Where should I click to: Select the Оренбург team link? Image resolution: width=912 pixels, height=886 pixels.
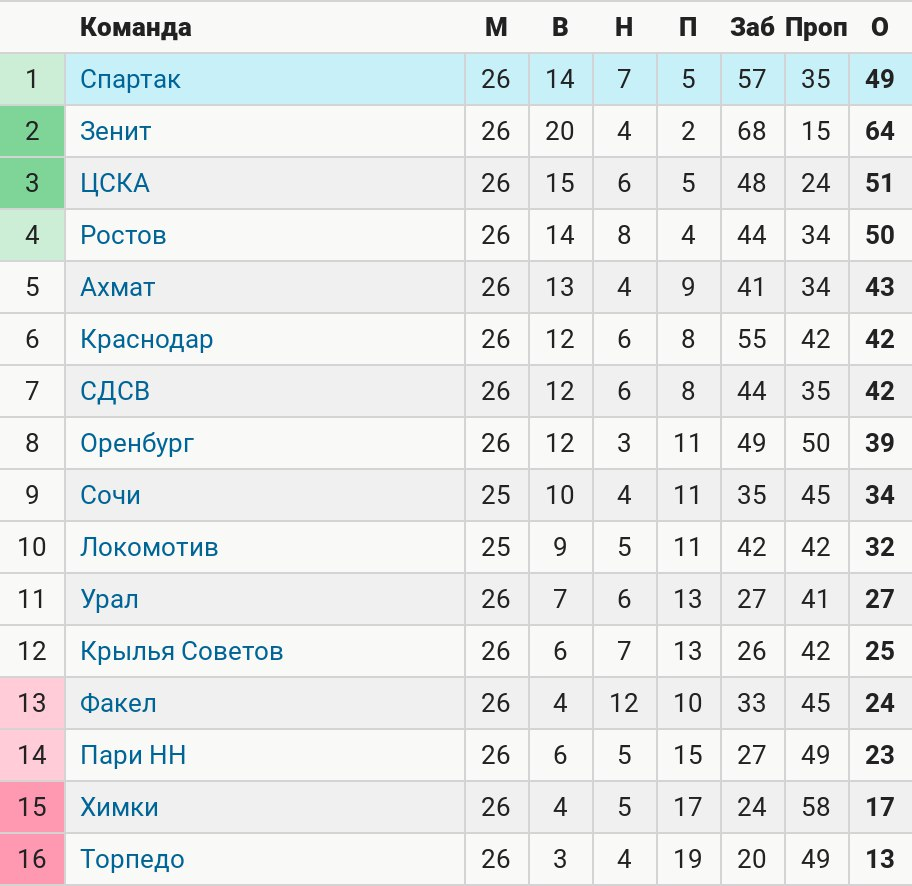click(137, 444)
